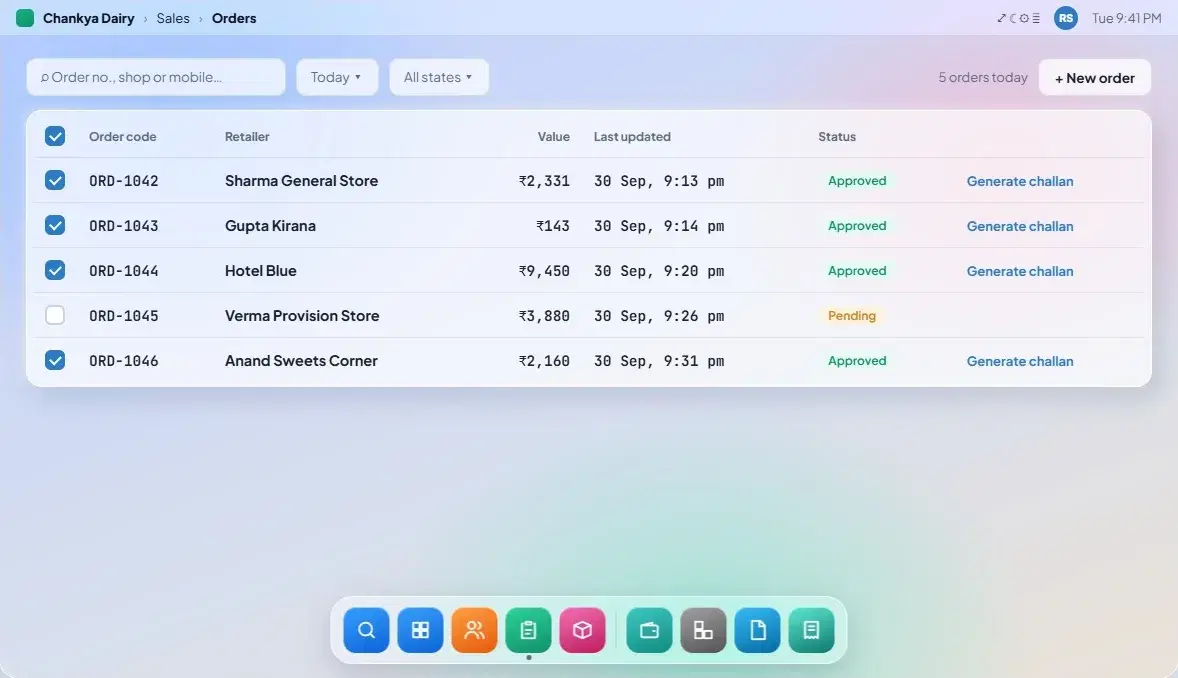Click the Order code column header
The height and width of the screenshot is (678, 1178).
[122, 137]
